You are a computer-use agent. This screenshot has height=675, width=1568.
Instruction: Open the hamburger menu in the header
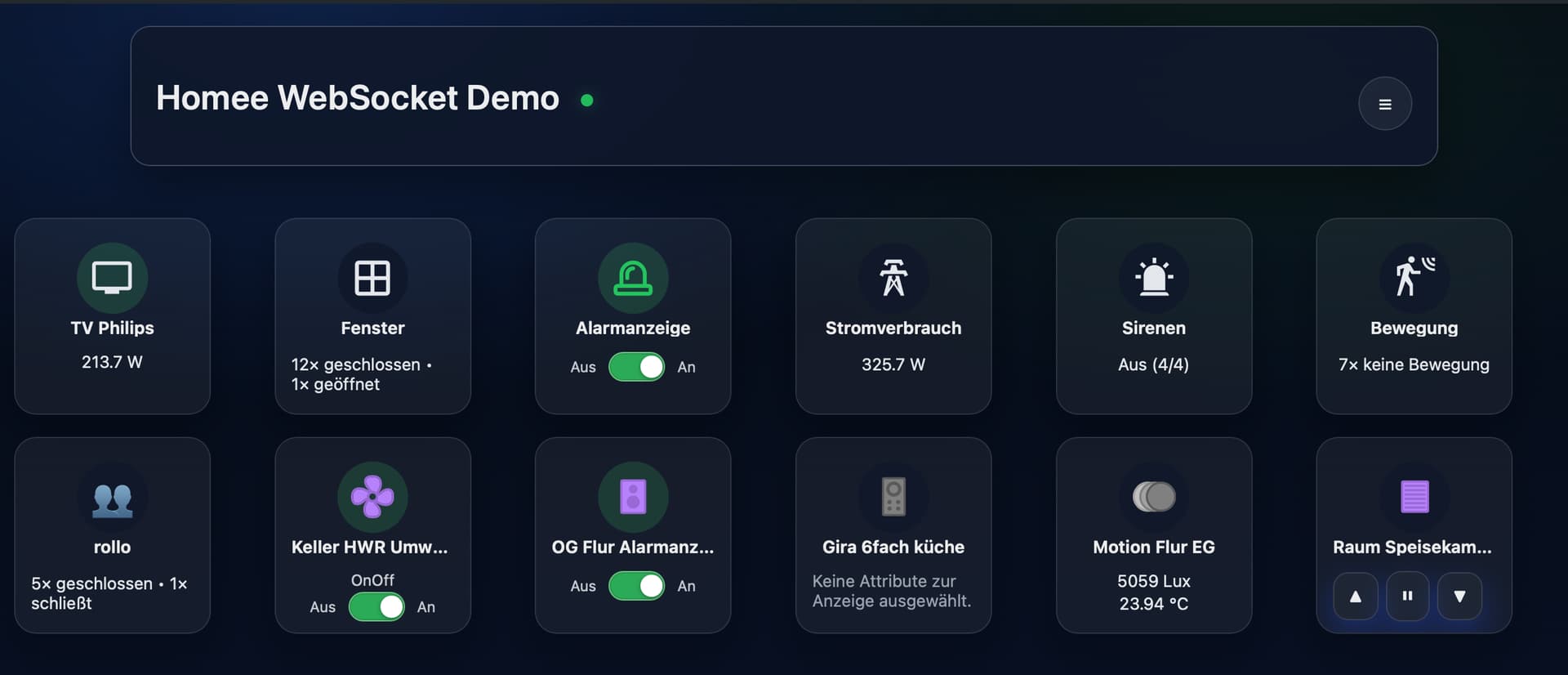pos(1384,104)
